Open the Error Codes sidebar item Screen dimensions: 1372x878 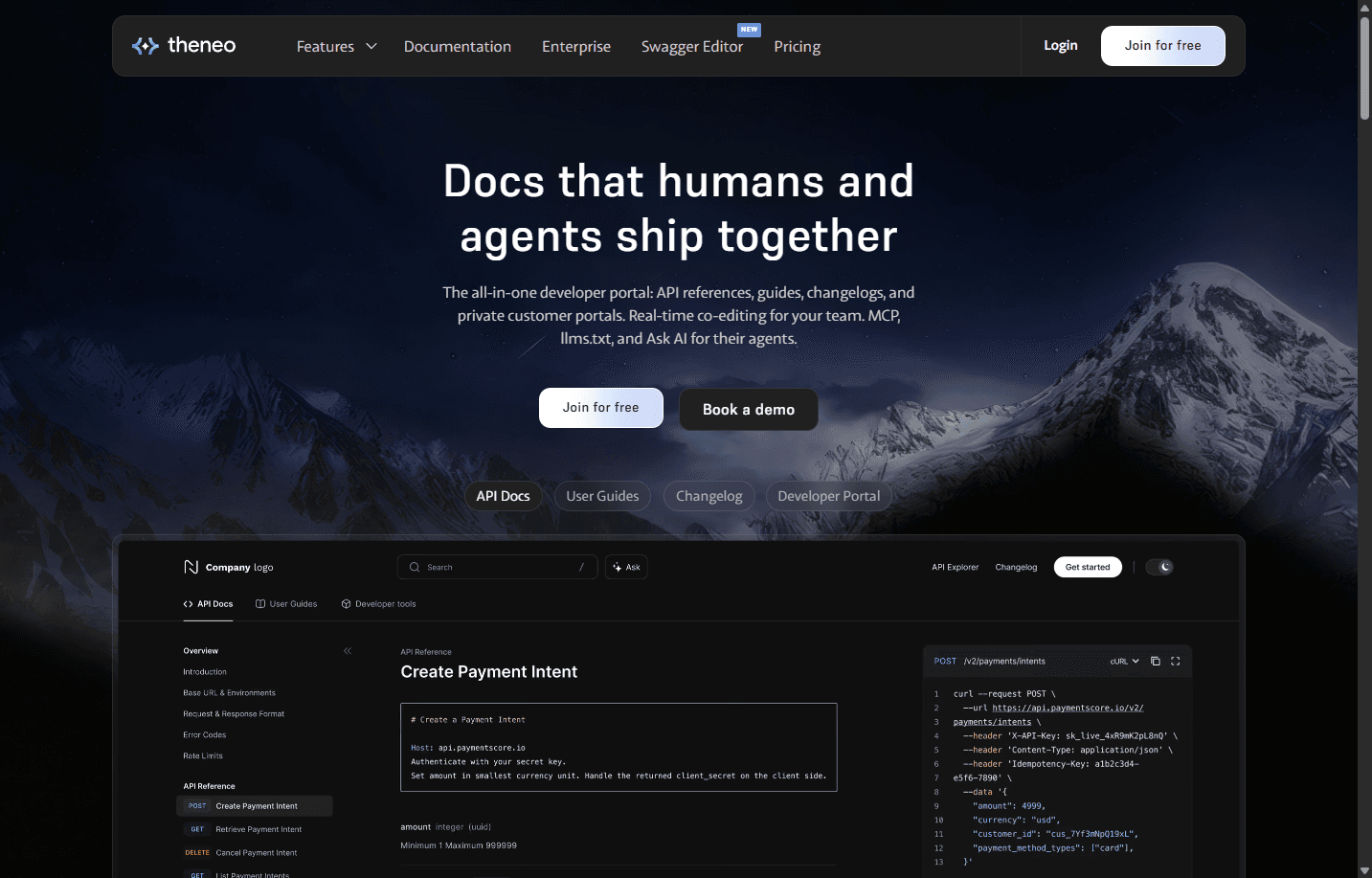click(x=205, y=735)
